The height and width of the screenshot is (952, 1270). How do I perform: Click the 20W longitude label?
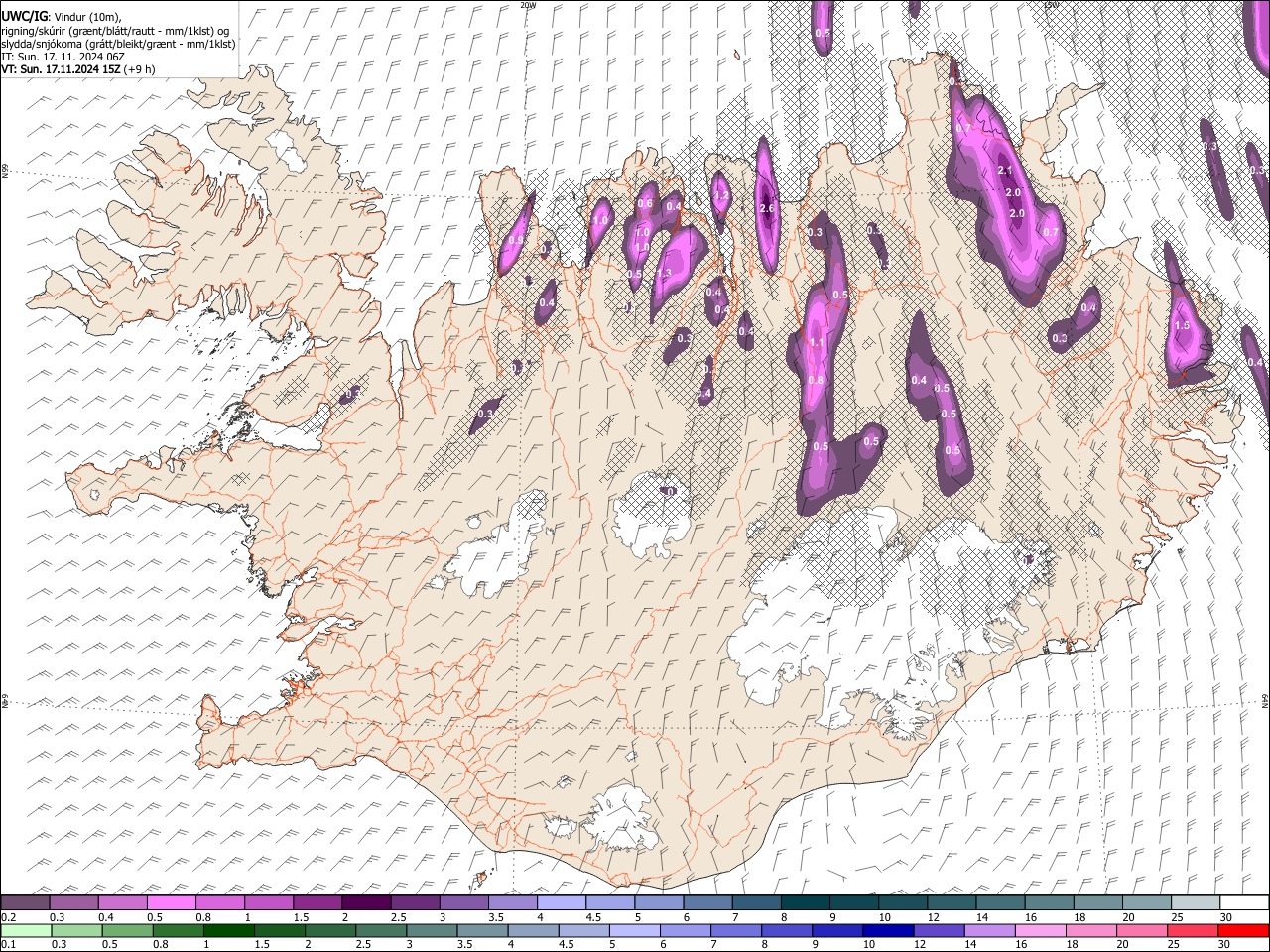(528, 5)
